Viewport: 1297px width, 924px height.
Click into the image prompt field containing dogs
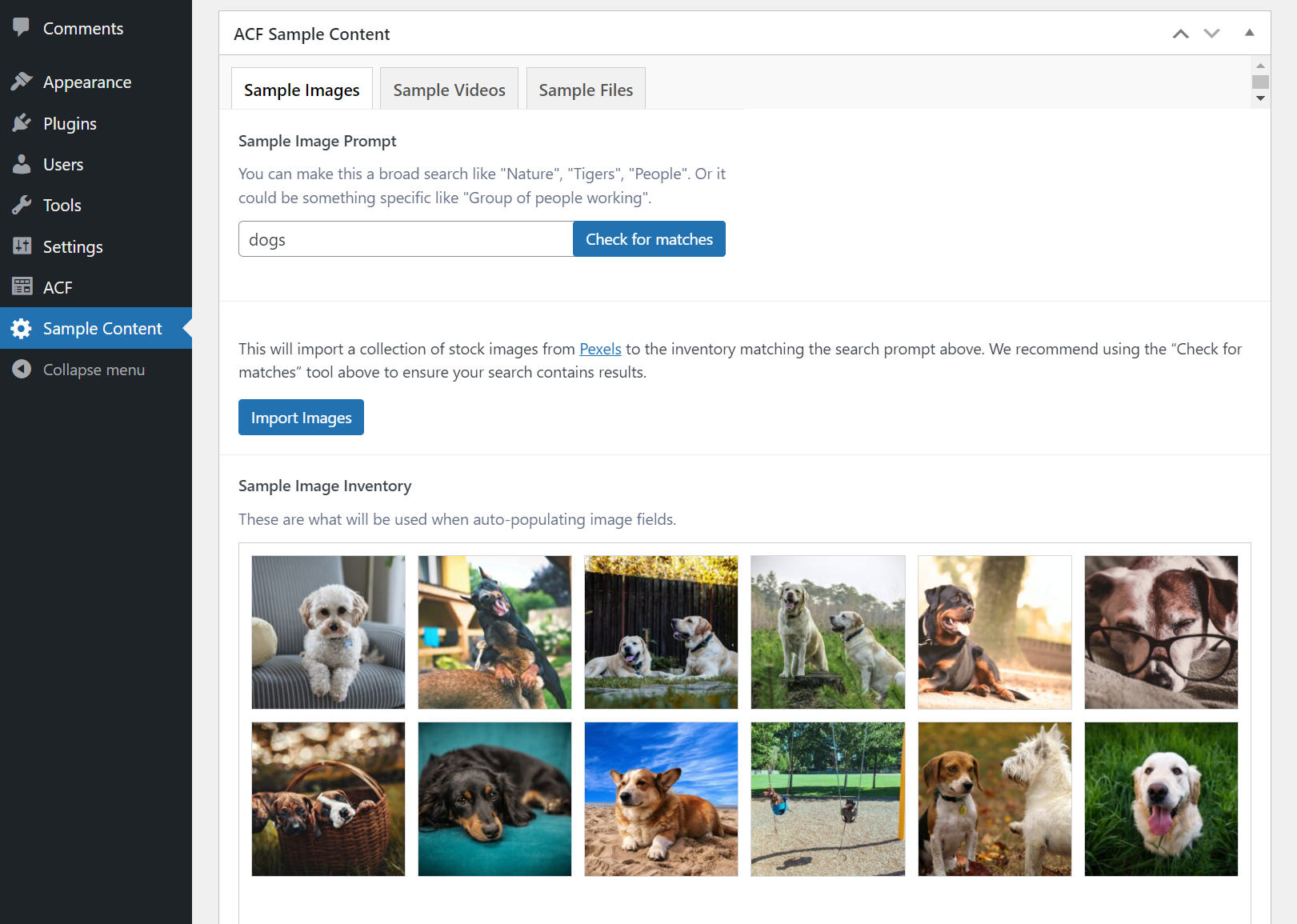tap(406, 239)
